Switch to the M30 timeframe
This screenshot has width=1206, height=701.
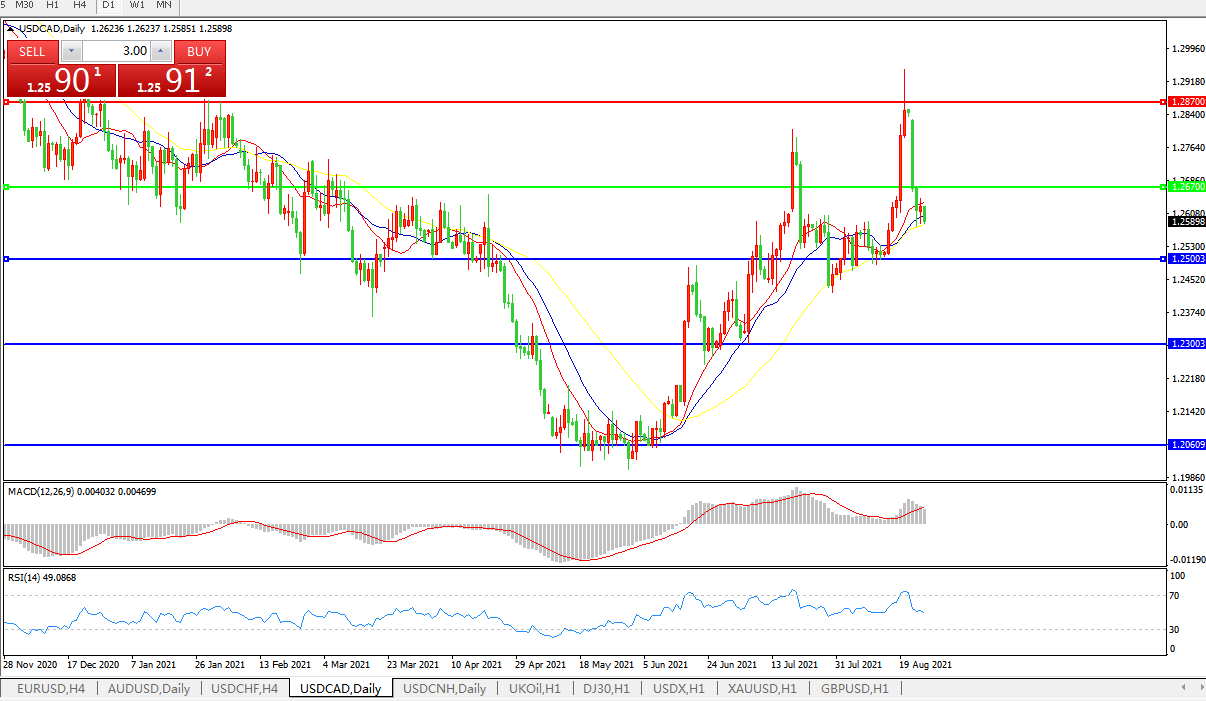click(x=25, y=5)
